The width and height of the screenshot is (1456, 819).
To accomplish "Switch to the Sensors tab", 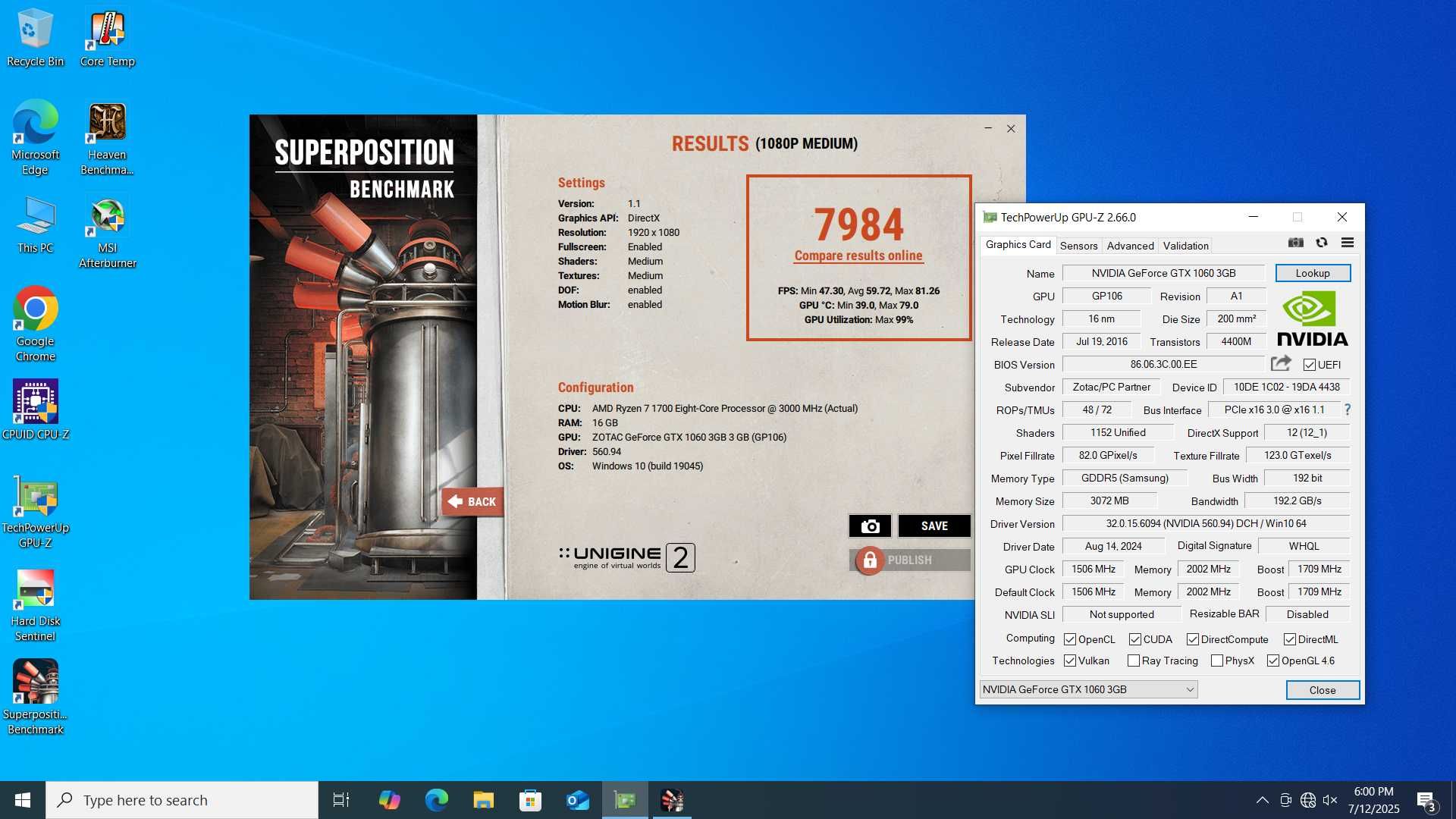I will (x=1078, y=246).
